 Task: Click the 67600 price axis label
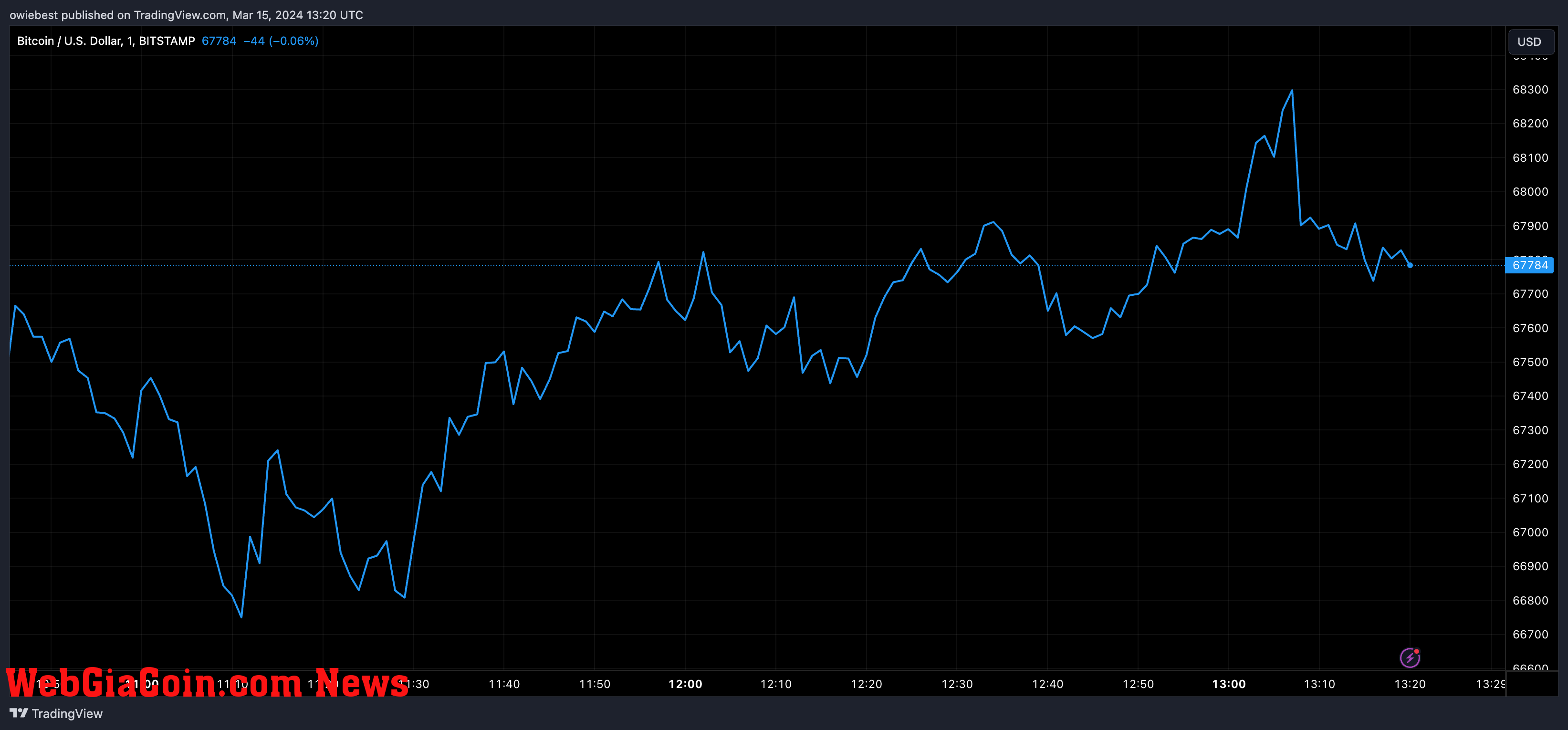coord(1530,328)
